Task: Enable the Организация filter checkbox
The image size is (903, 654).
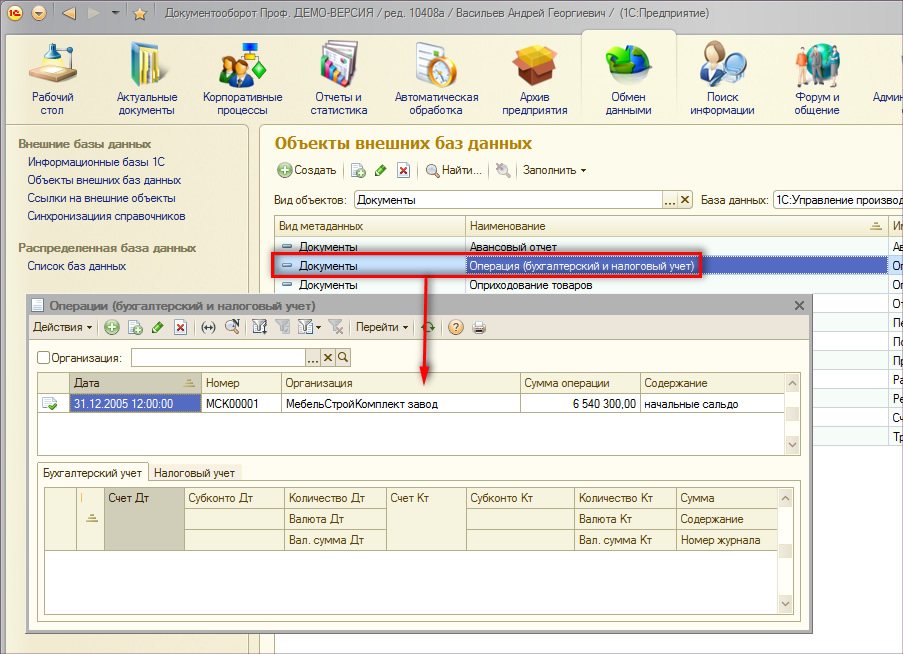Action: 43,358
